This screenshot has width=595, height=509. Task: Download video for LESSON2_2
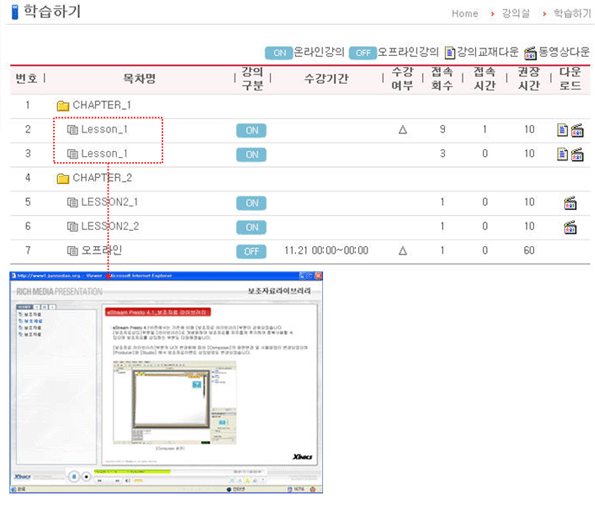(570, 227)
